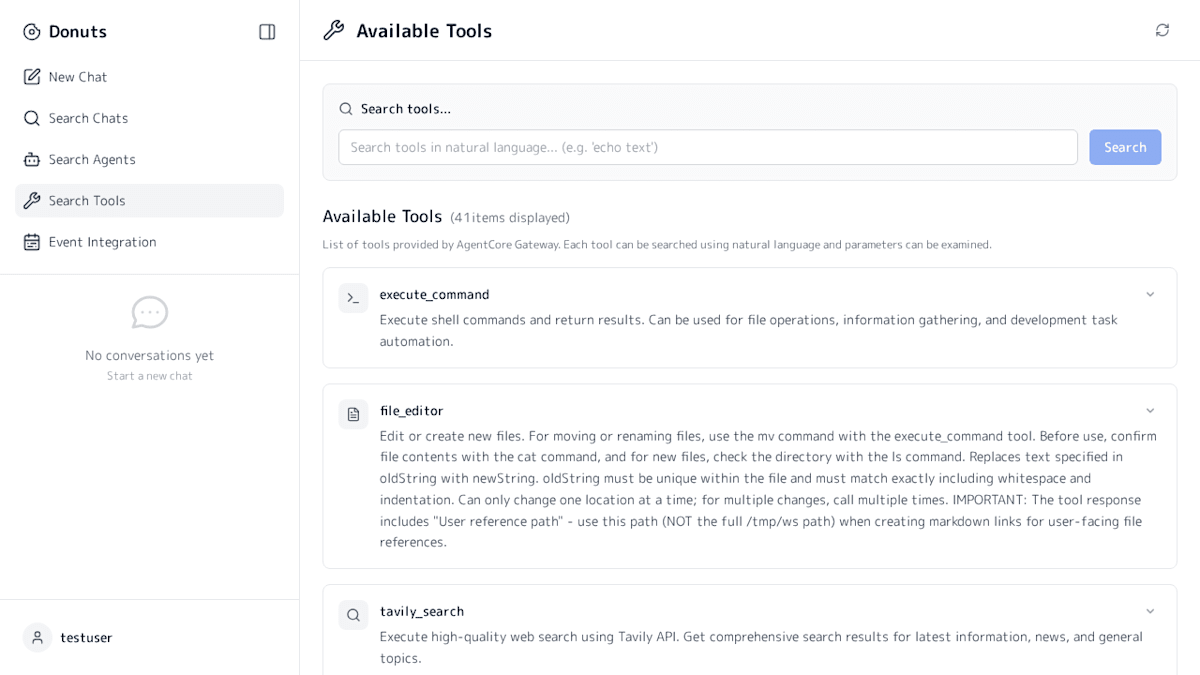Refresh the available tools list

pos(1162,30)
